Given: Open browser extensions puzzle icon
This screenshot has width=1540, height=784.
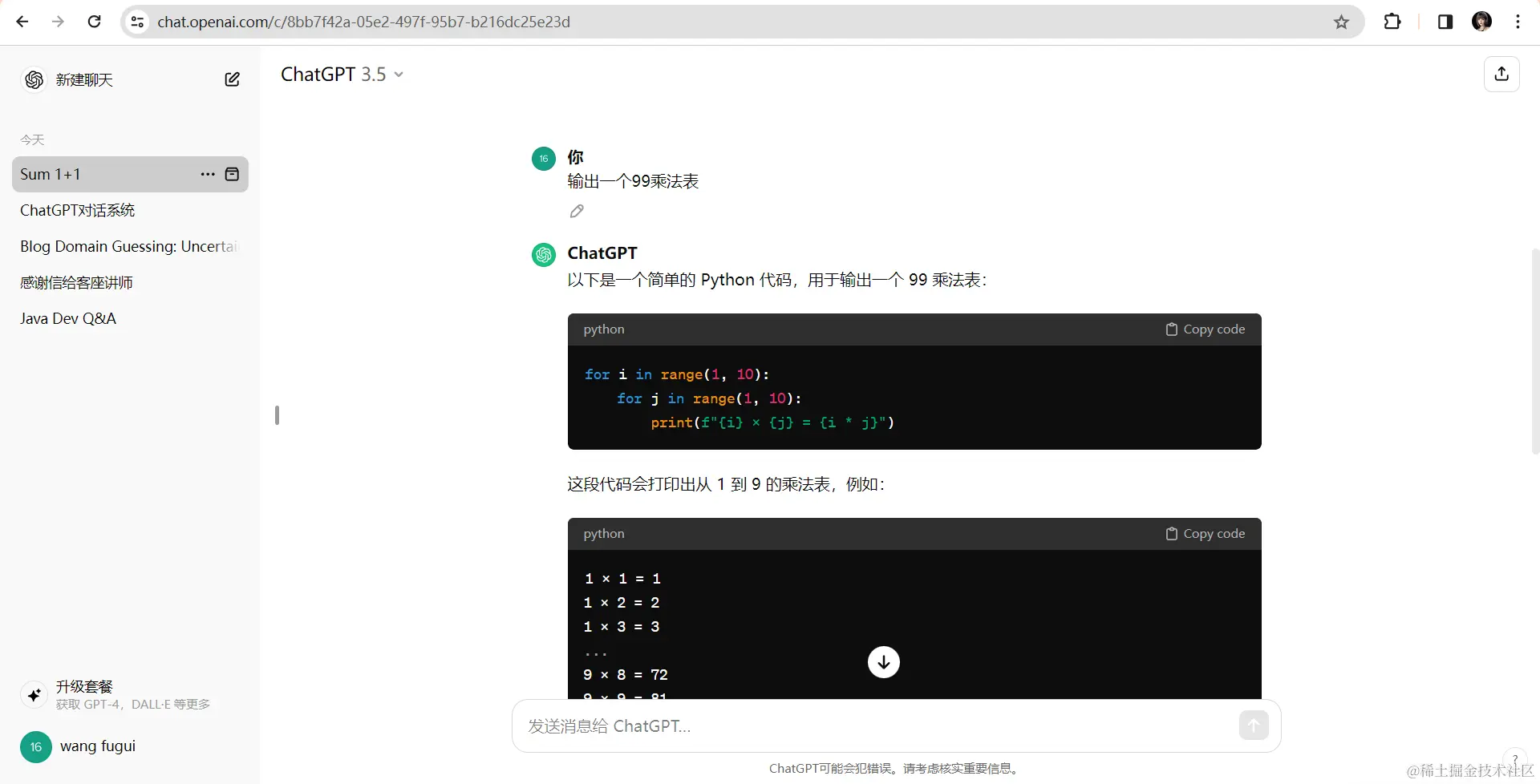Looking at the screenshot, I should [1392, 22].
